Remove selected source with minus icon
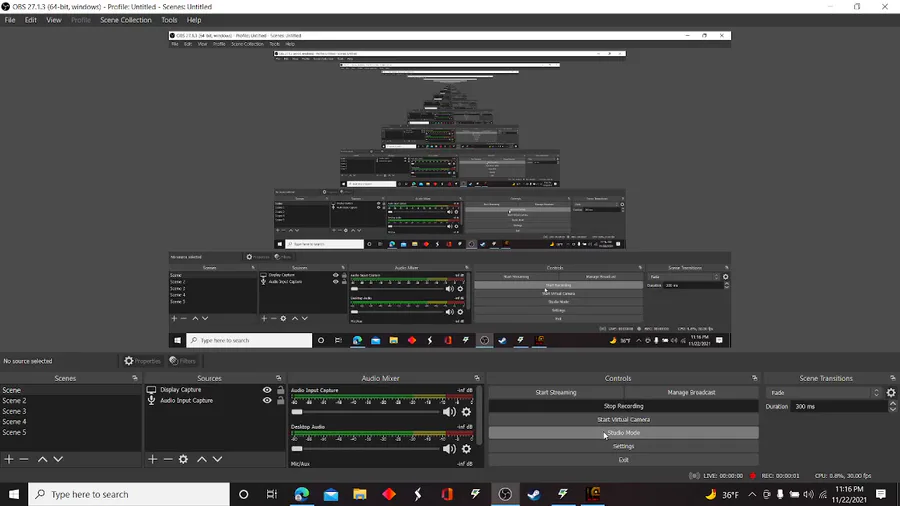The image size is (900, 506). tap(168, 459)
